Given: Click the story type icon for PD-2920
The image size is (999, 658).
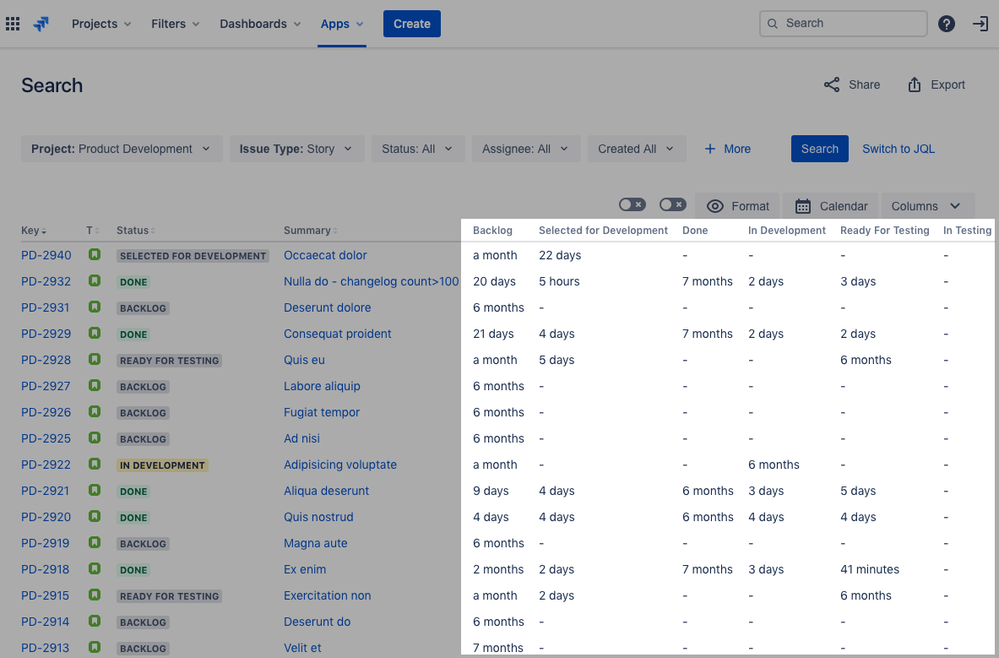Looking at the screenshot, I should point(94,517).
